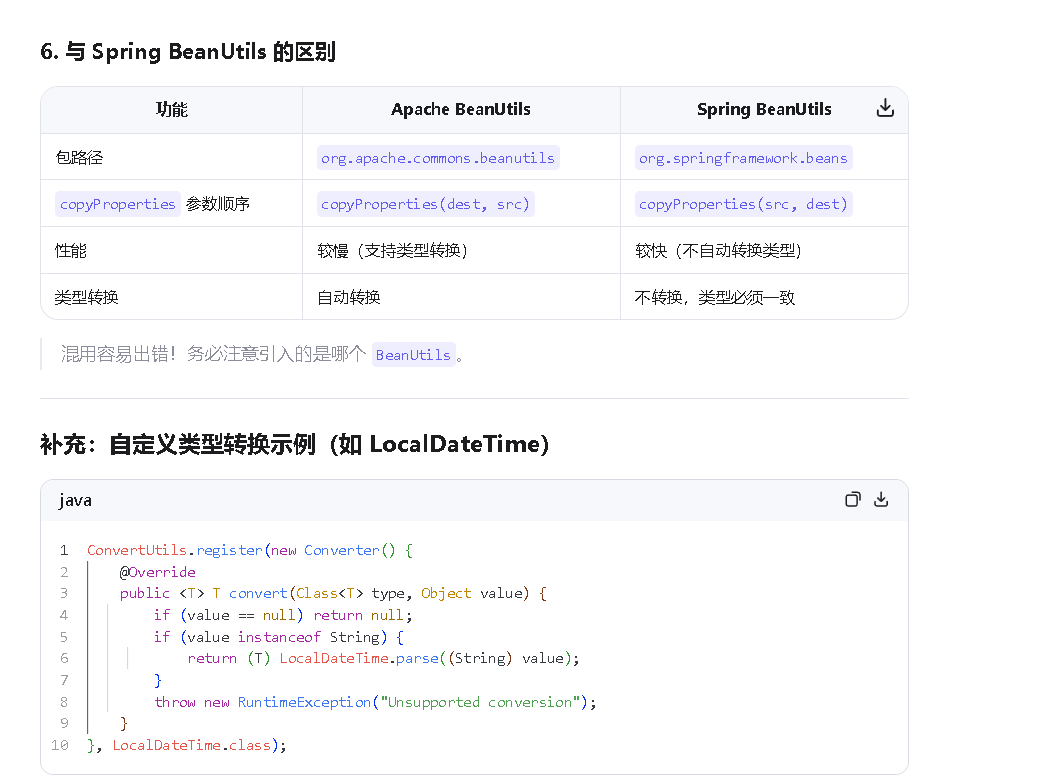Click the java language label
This screenshot has height=777, width=1048.
(x=75, y=500)
